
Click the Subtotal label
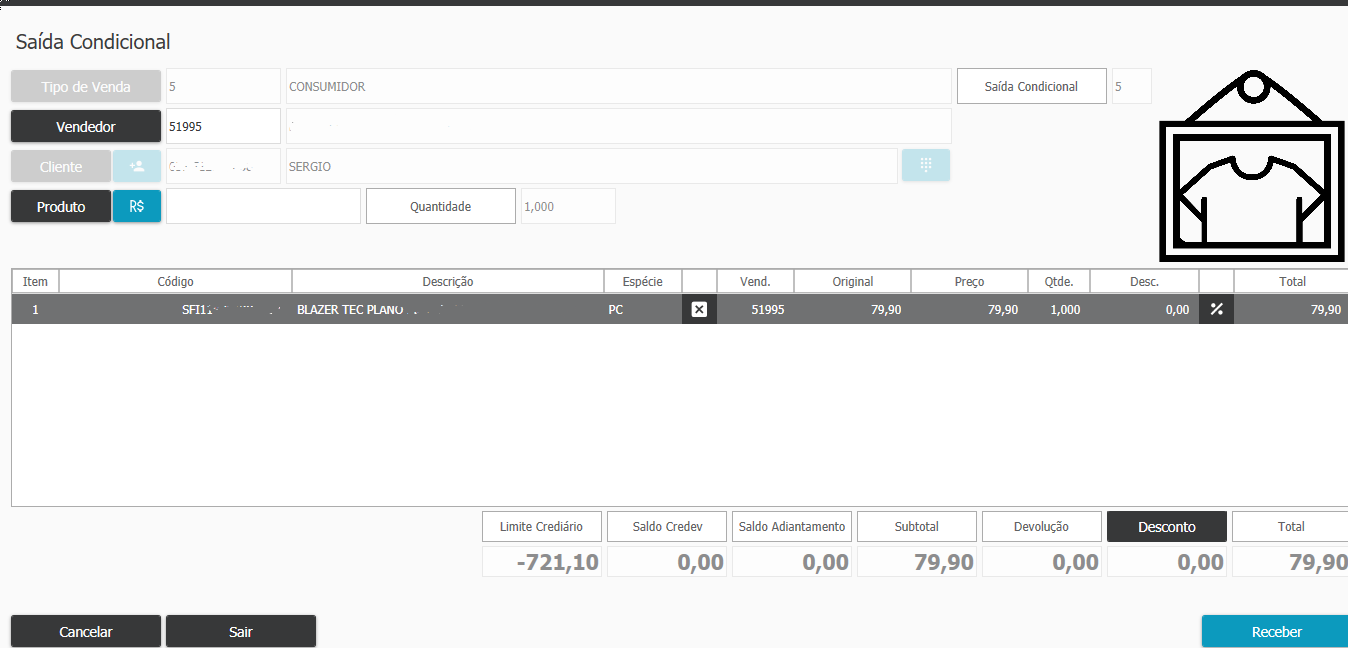(x=917, y=527)
